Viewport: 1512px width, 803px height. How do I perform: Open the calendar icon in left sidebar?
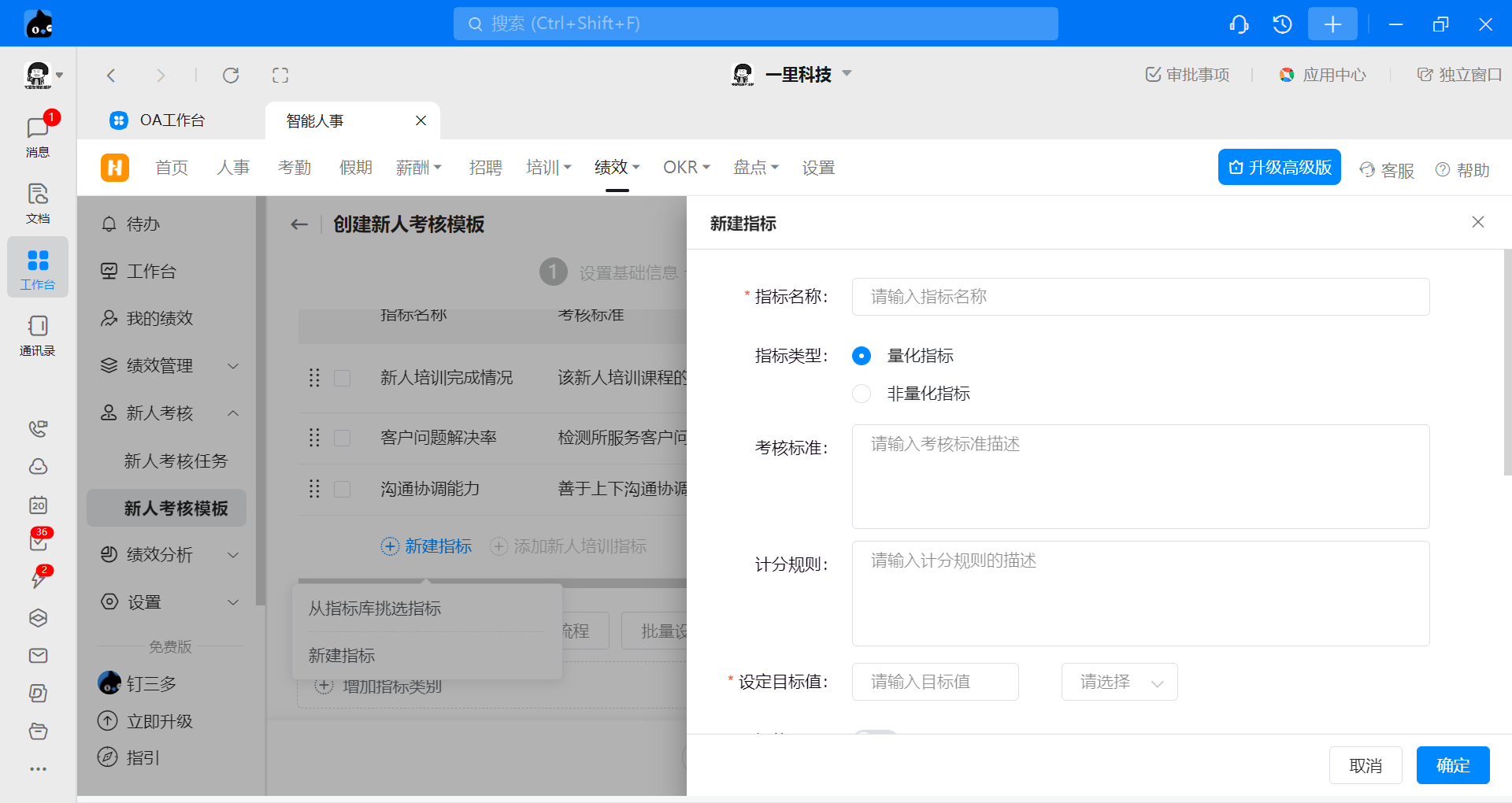coord(38,505)
